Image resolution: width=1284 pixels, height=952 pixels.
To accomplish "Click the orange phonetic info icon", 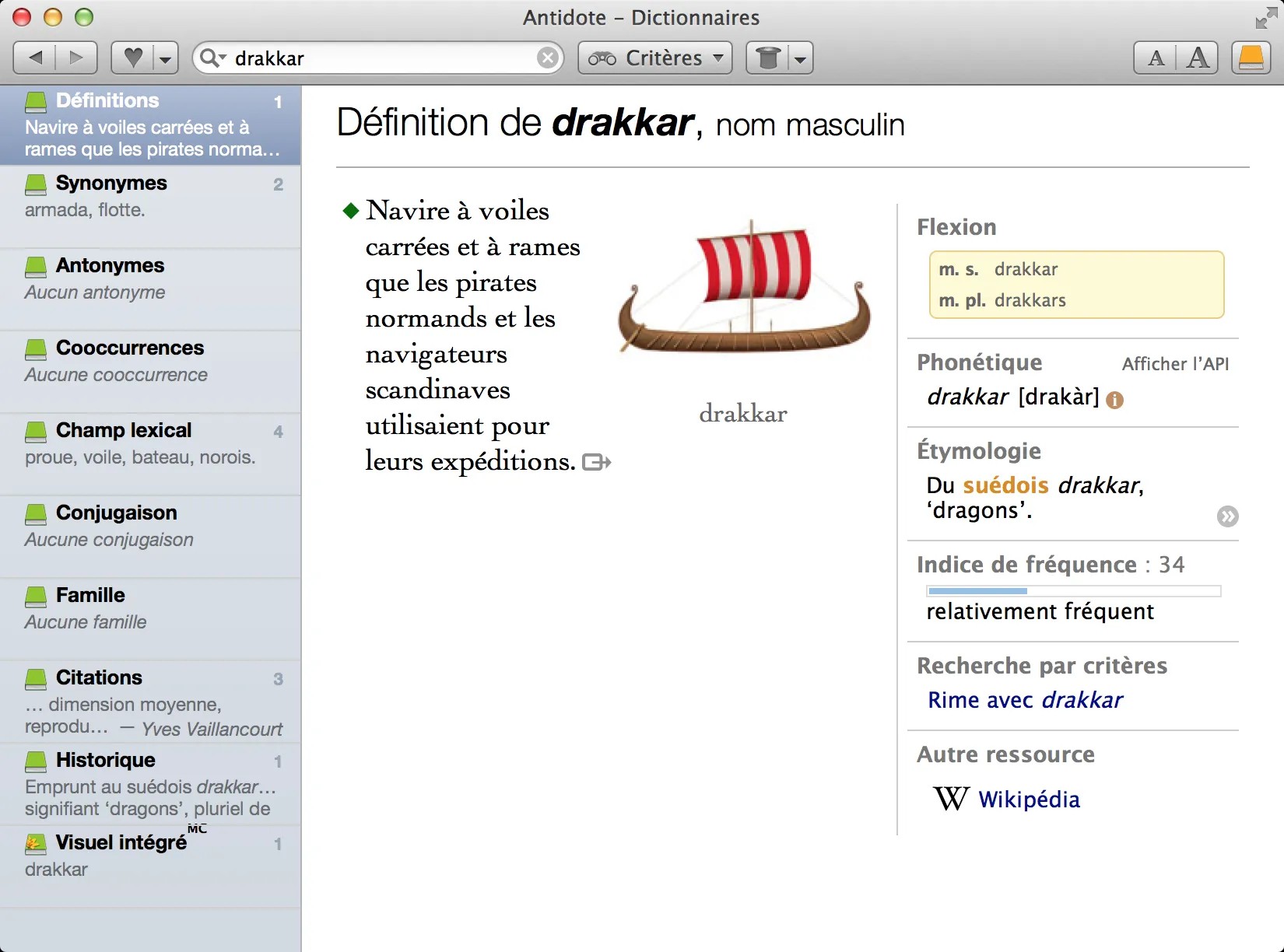I will coord(1114,400).
